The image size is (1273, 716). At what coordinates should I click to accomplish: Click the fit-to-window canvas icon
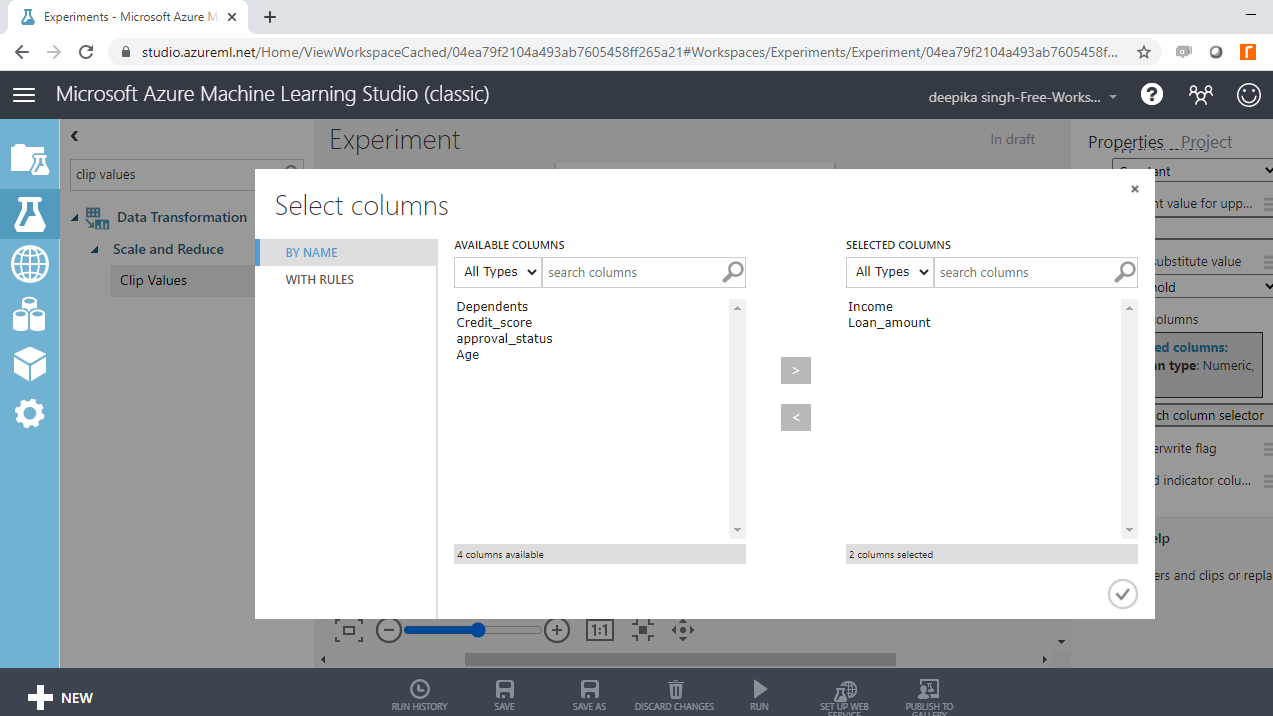tap(348, 630)
